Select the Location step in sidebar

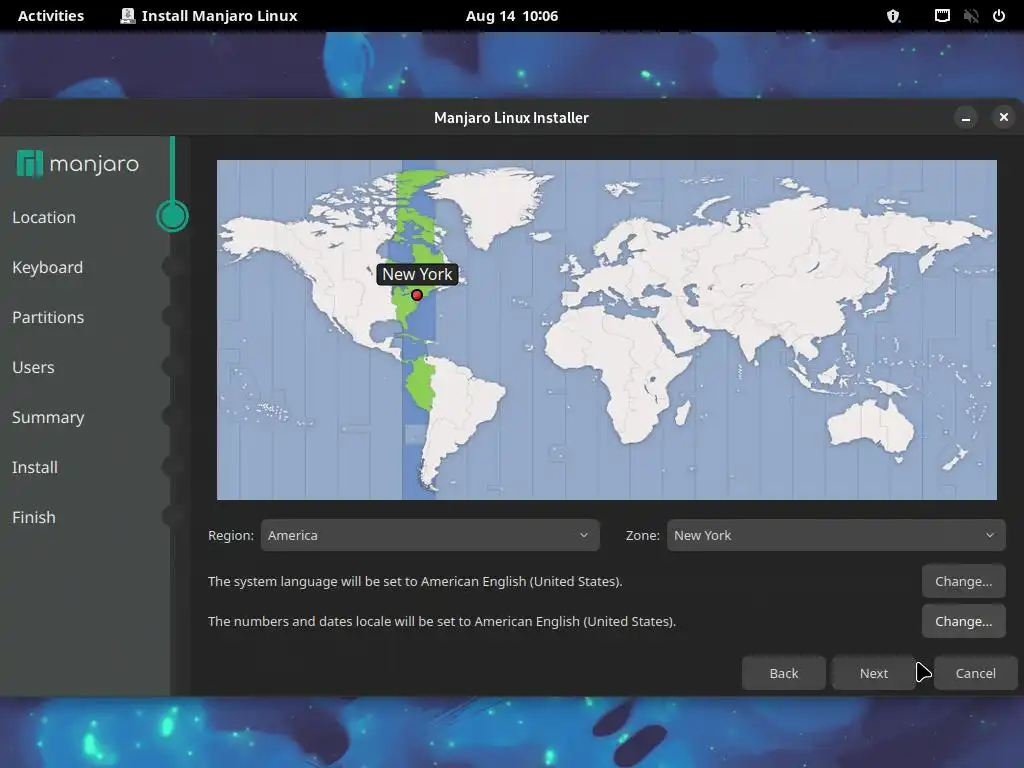click(44, 217)
